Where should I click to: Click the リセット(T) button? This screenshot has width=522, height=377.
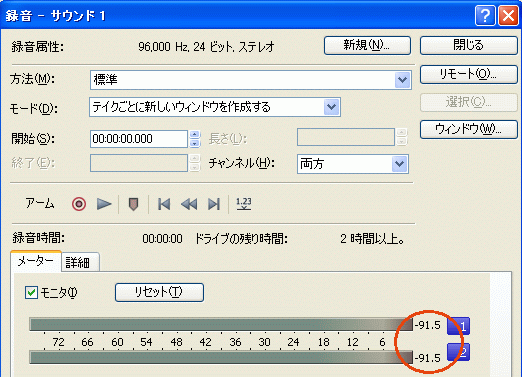click(x=159, y=292)
